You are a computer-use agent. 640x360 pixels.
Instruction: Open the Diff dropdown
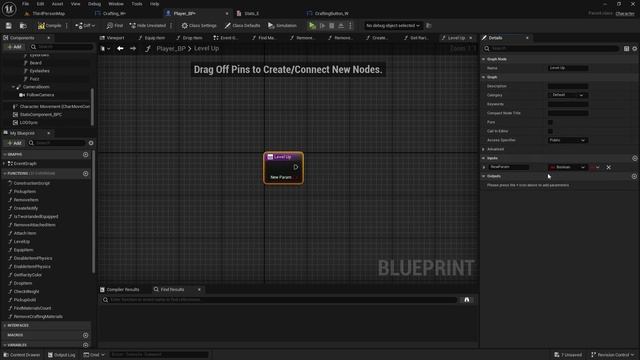[x=85, y=26]
